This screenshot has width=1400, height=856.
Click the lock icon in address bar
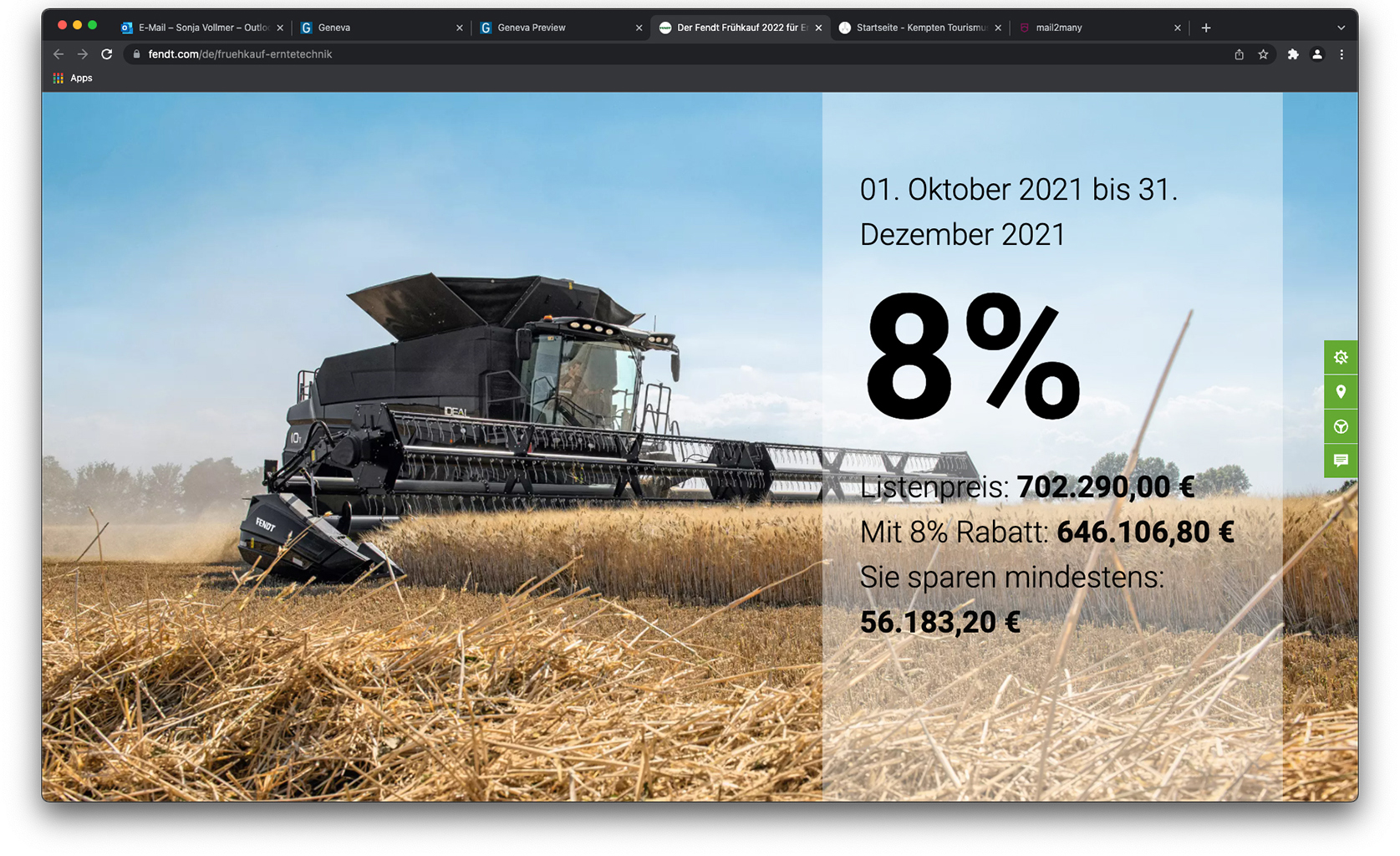pos(136,54)
